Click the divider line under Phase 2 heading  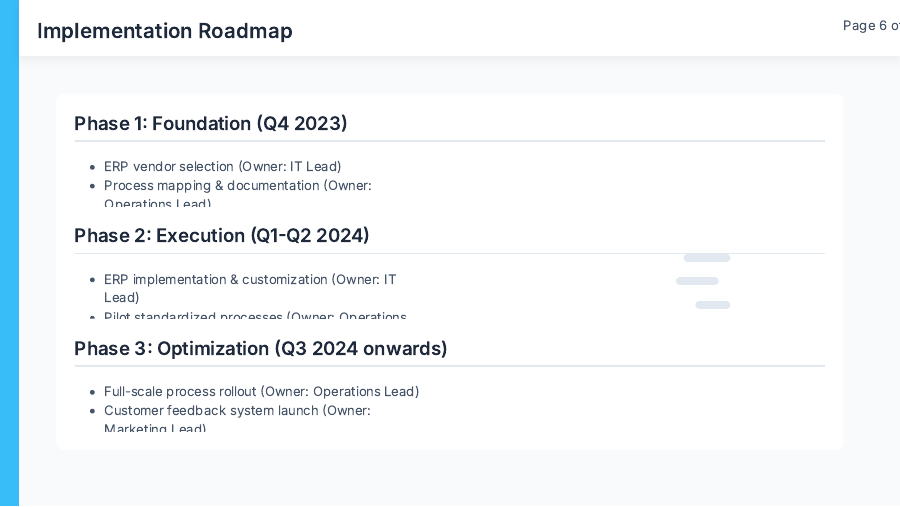coord(449,253)
